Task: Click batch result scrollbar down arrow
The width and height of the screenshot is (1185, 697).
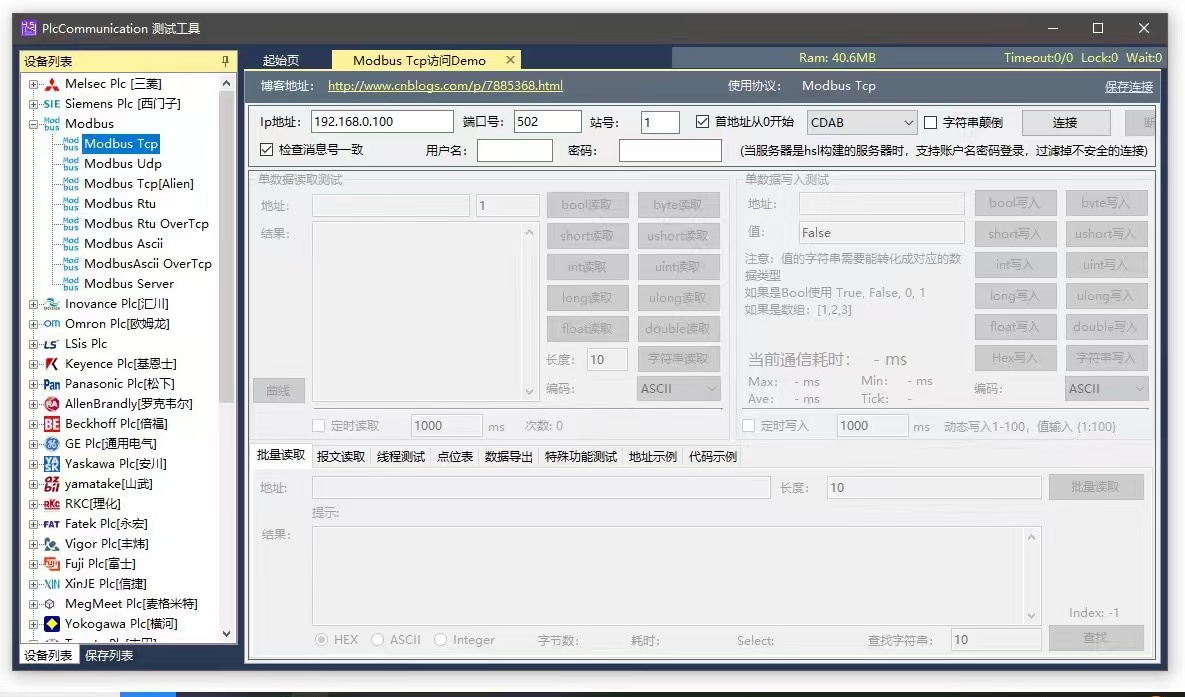Action: click(1031, 615)
